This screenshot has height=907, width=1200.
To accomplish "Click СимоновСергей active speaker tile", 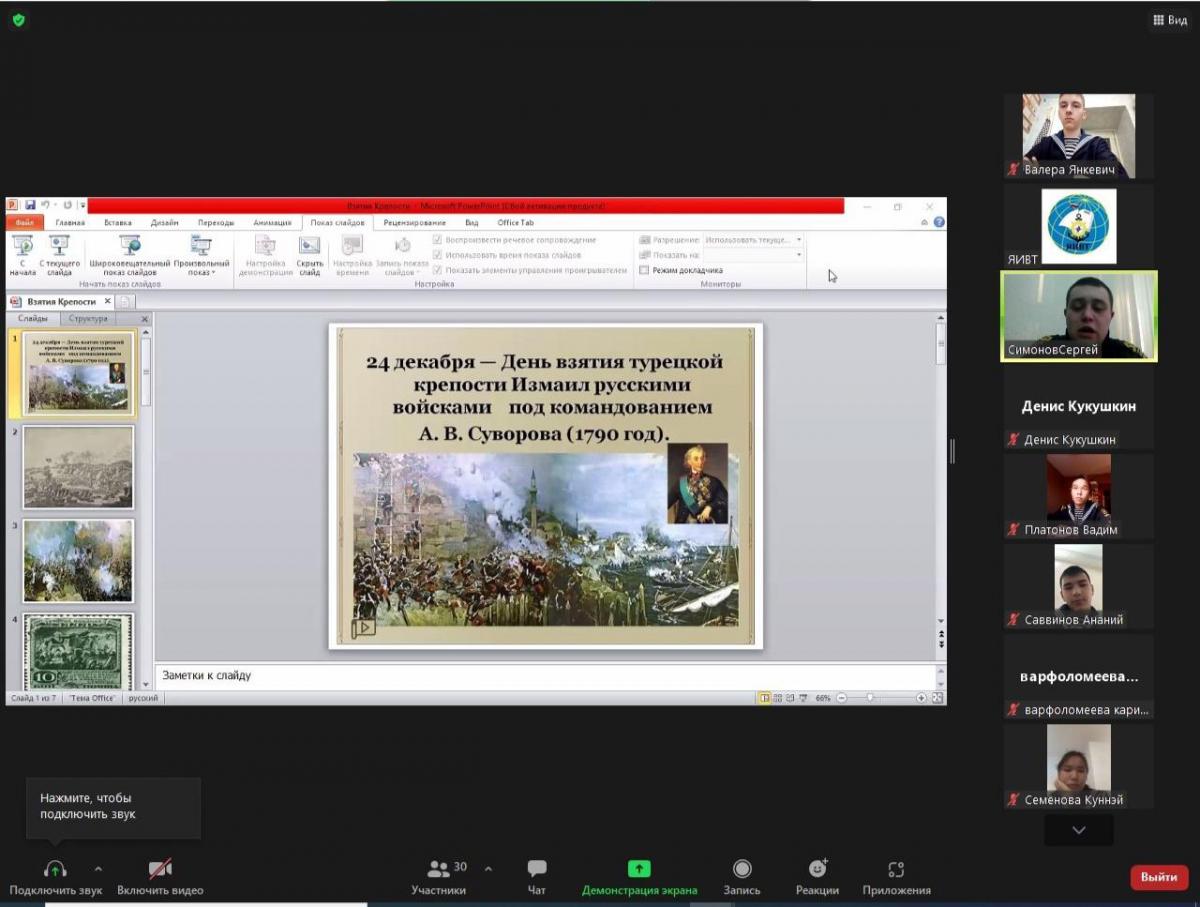I will [x=1080, y=316].
